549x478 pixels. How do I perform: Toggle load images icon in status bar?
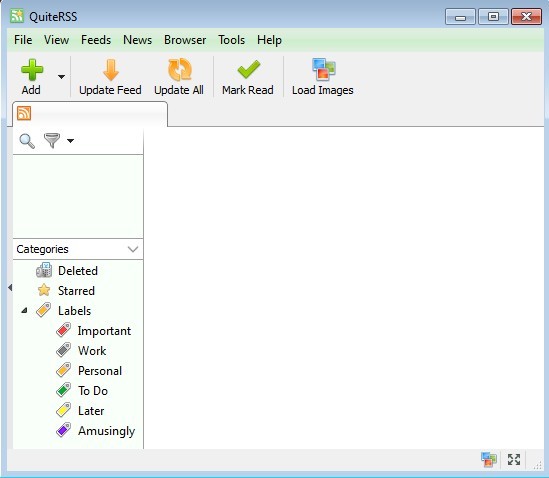(489, 459)
